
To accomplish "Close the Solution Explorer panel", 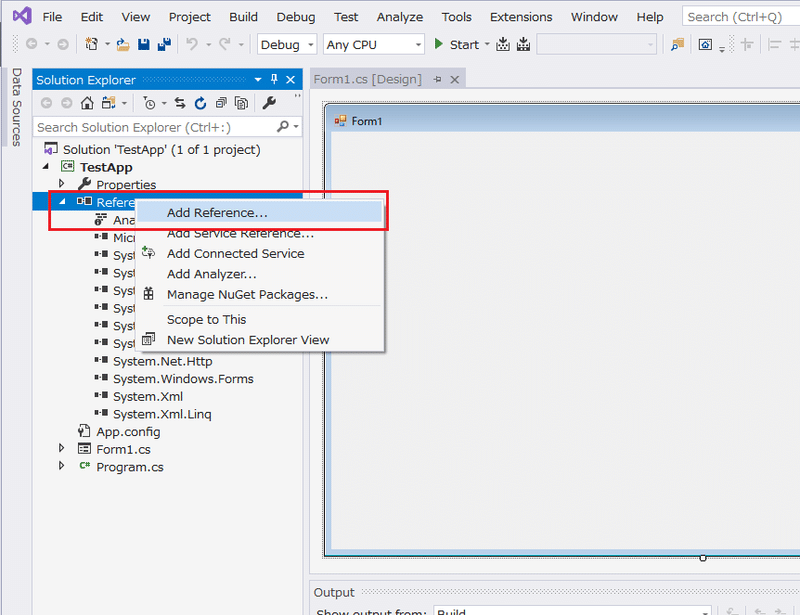I will (x=290, y=80).
